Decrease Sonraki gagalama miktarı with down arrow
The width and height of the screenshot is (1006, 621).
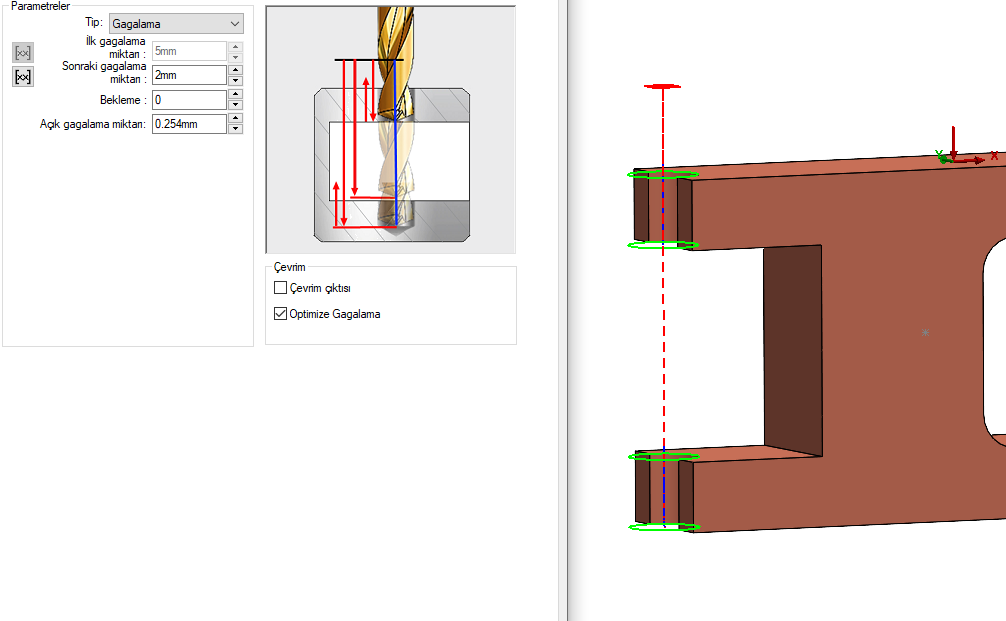coord(235,80)
